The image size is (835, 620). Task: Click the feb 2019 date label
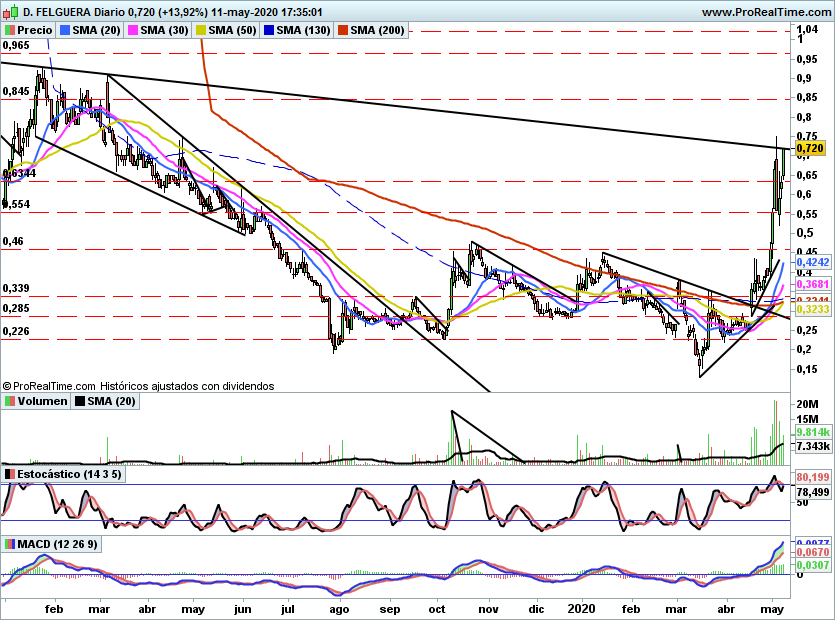54,609
